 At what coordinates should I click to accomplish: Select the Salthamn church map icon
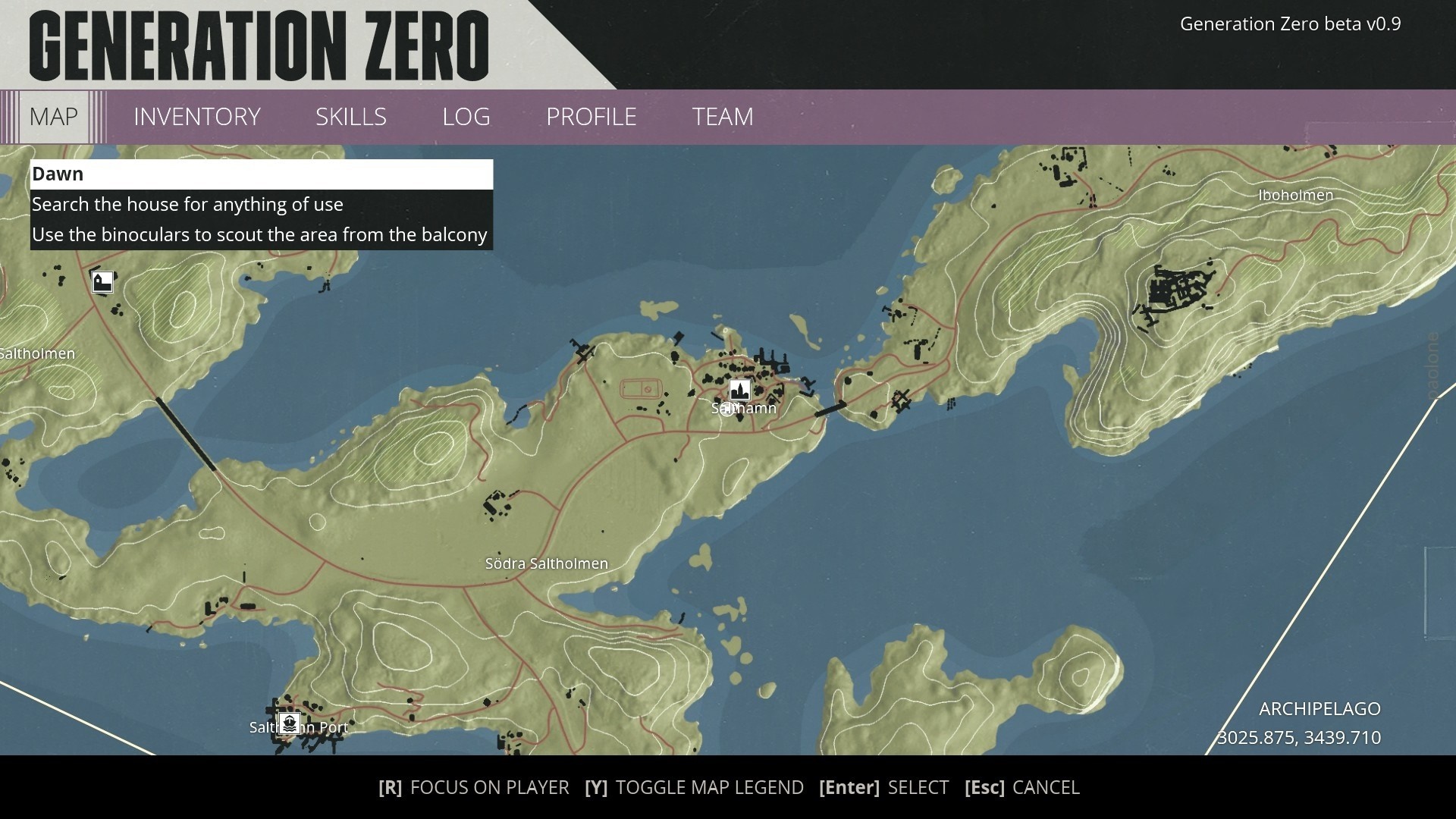[739, 391]
